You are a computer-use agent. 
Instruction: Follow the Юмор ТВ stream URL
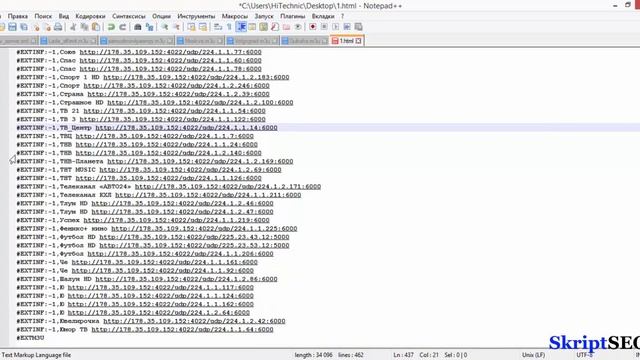pyautogui.click(x=182, y=329)
